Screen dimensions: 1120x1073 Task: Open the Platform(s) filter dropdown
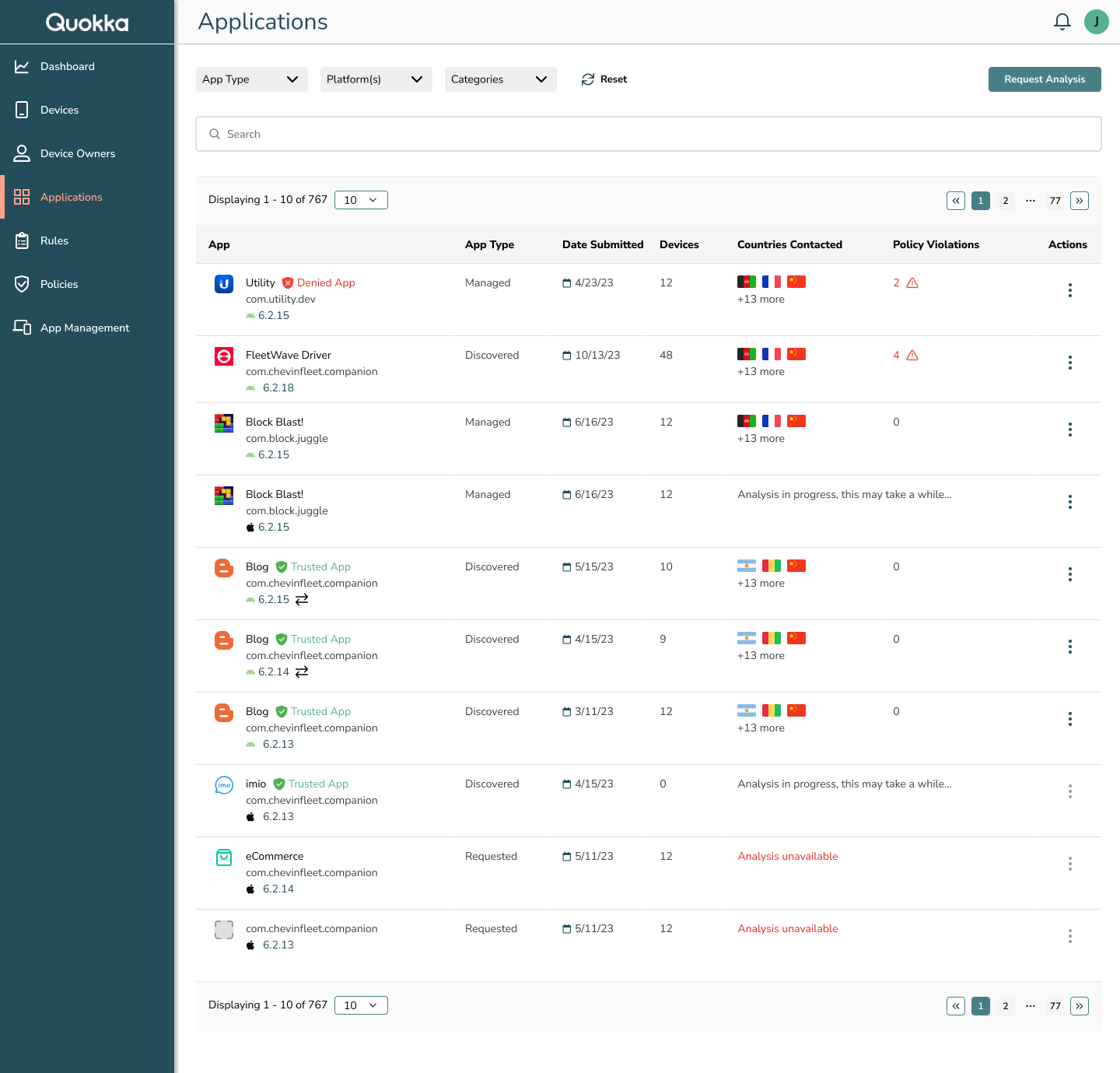tap(376, 79)
